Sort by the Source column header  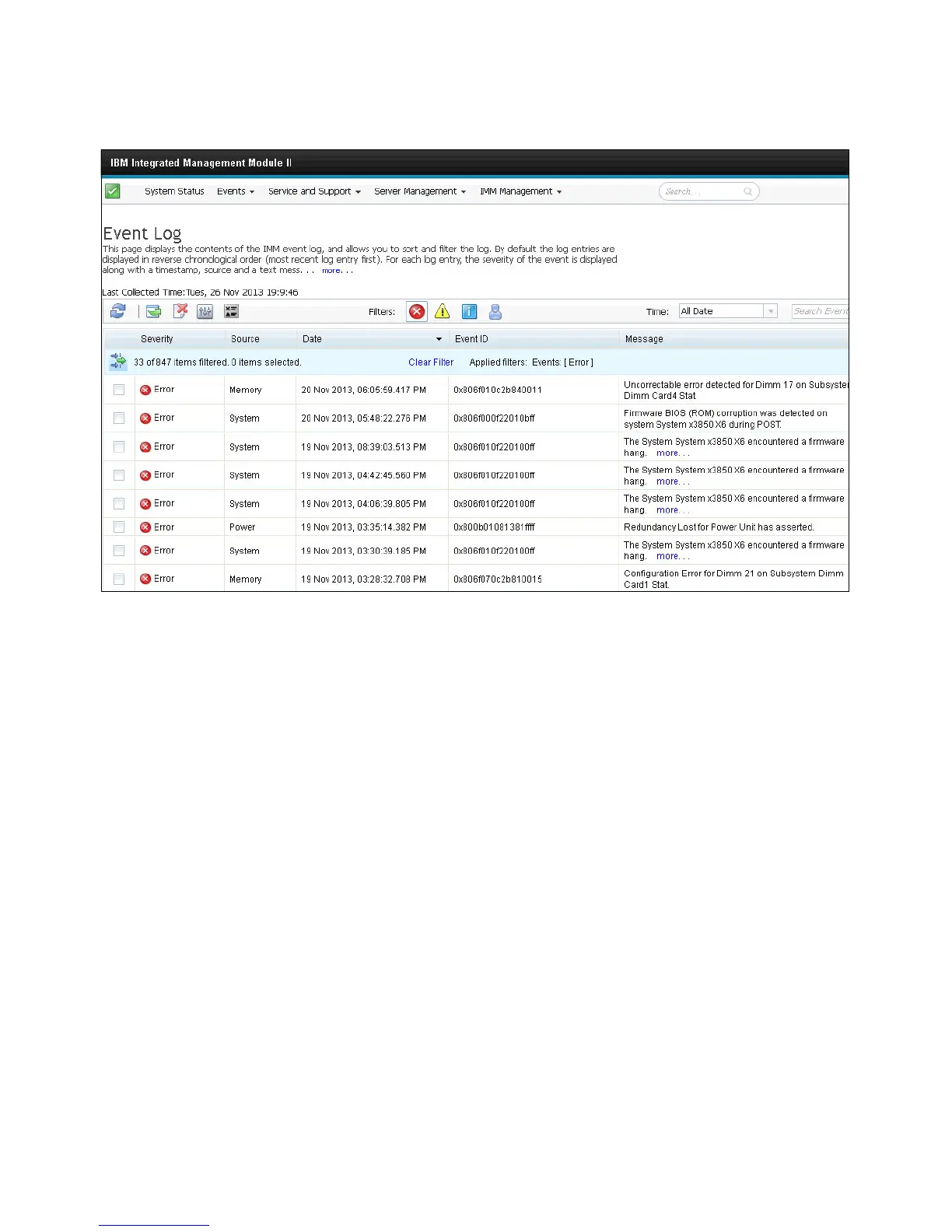[x=245, y=339]
